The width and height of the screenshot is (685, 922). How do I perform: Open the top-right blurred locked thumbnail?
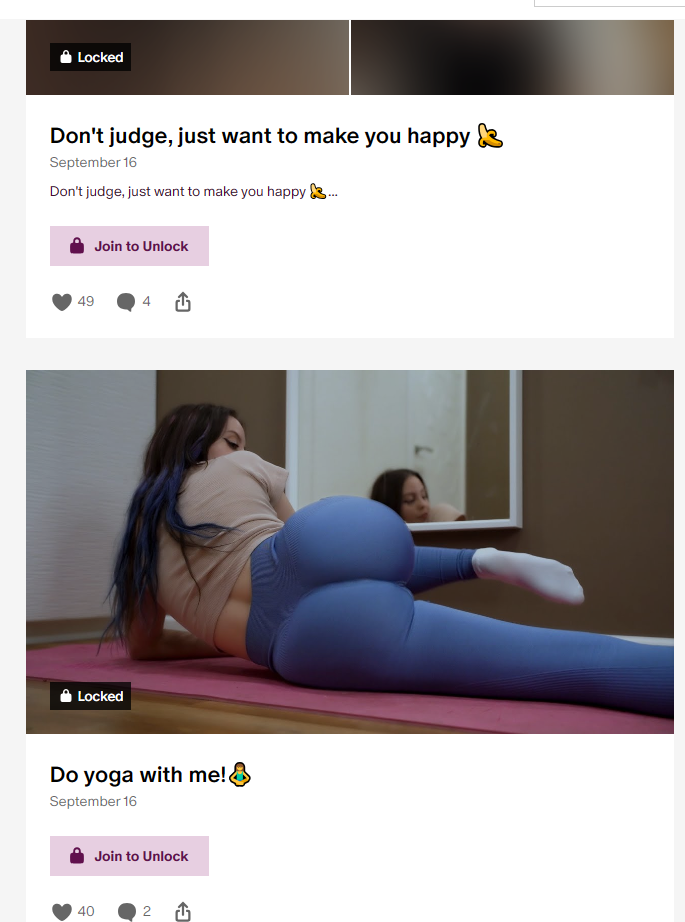(x=512, y=57)
